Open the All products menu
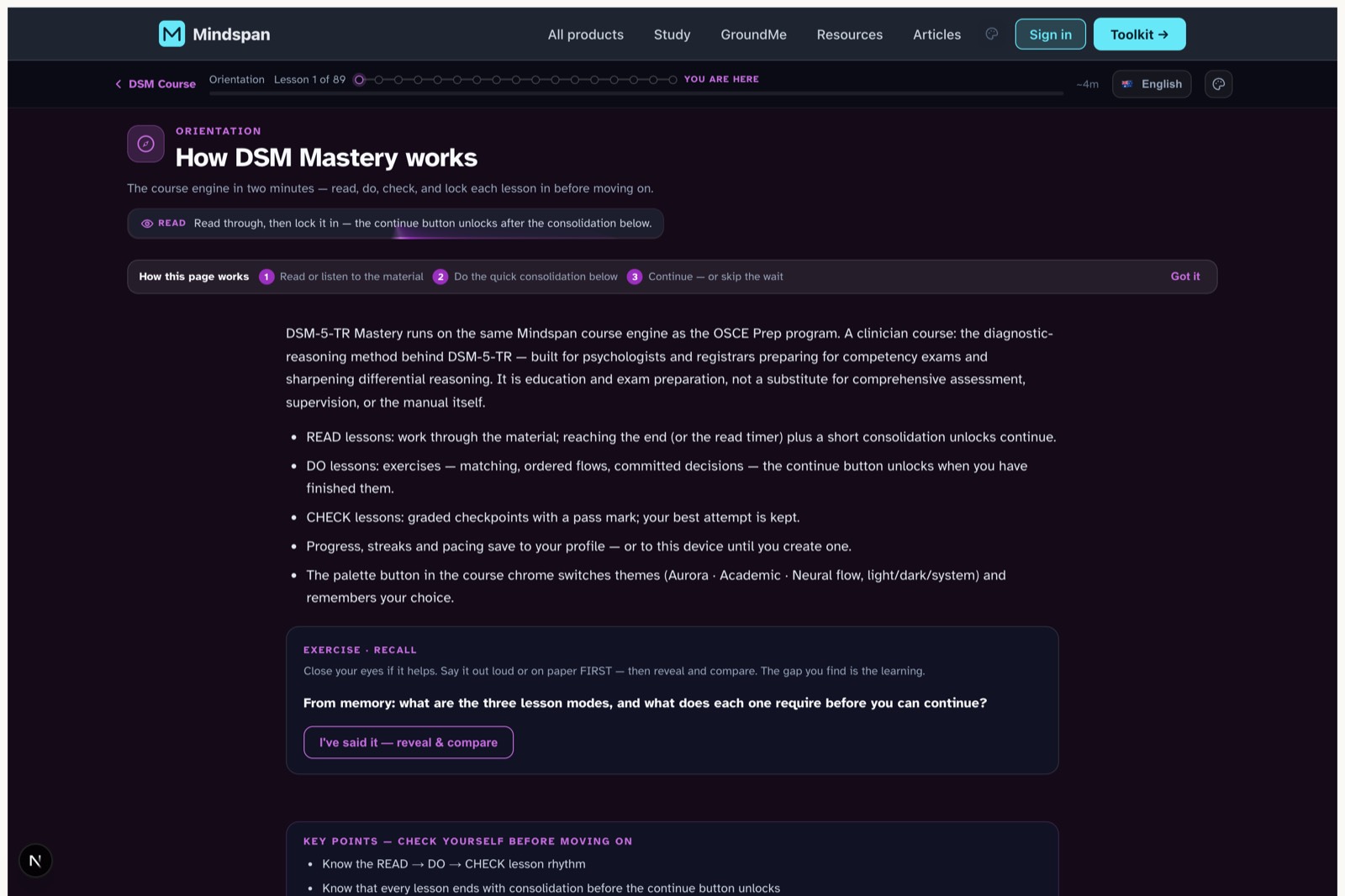This screenshot has height=896, width=1345. [586, 34]
